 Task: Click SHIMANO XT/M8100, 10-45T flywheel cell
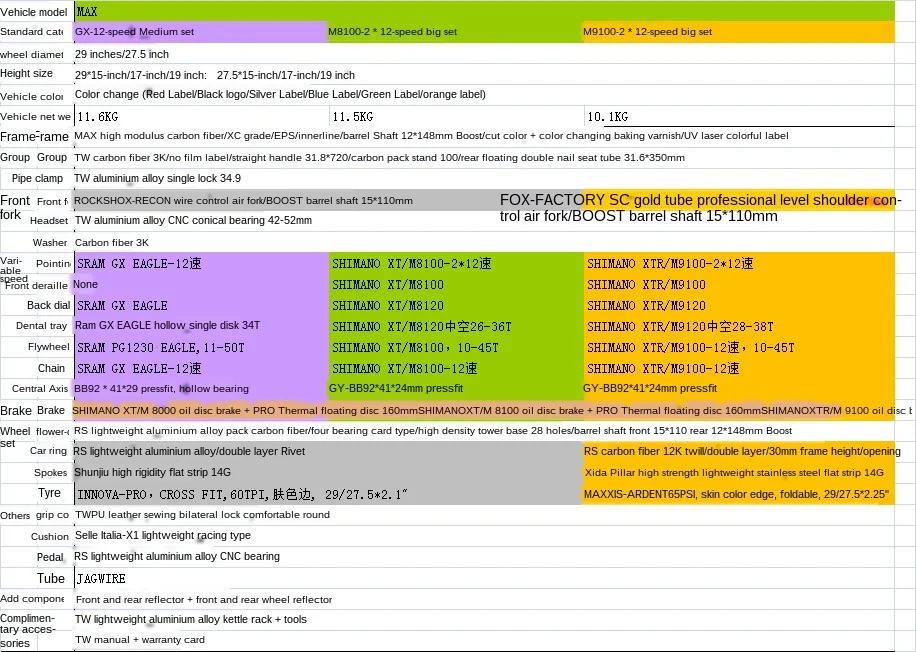[x=456, y=348]
